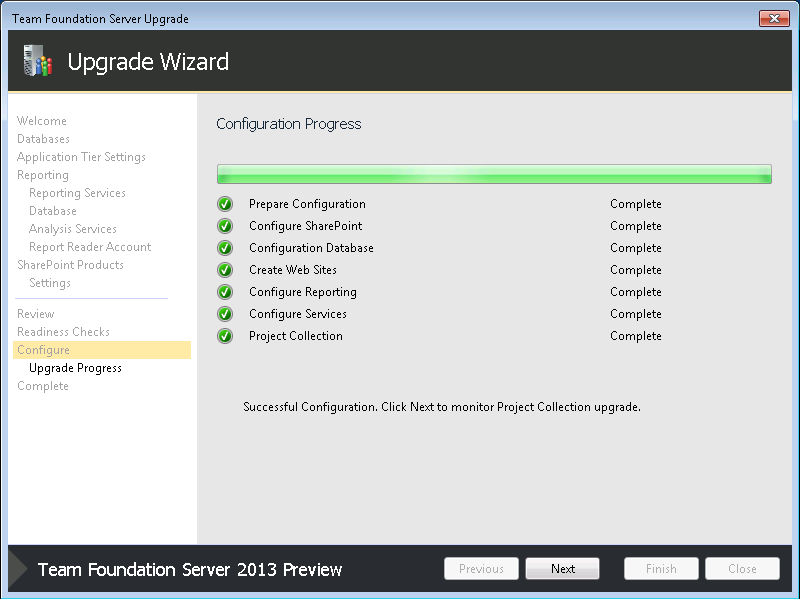Click the green configuration progress bar
Image resolution: width=800 pixels, height=599 pixels.
[x=494, y=174]
